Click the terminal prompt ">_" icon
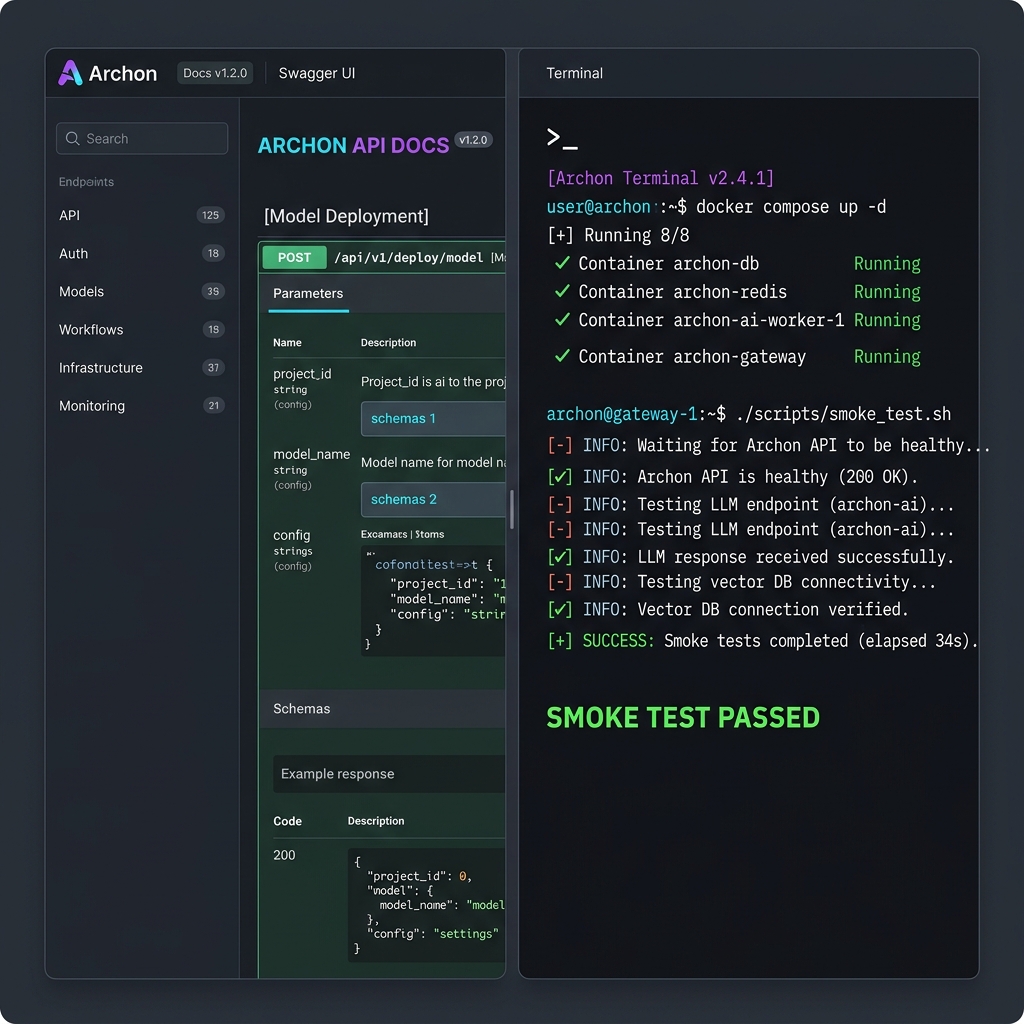This screenshot has height=1024, width=1024. 560,139
